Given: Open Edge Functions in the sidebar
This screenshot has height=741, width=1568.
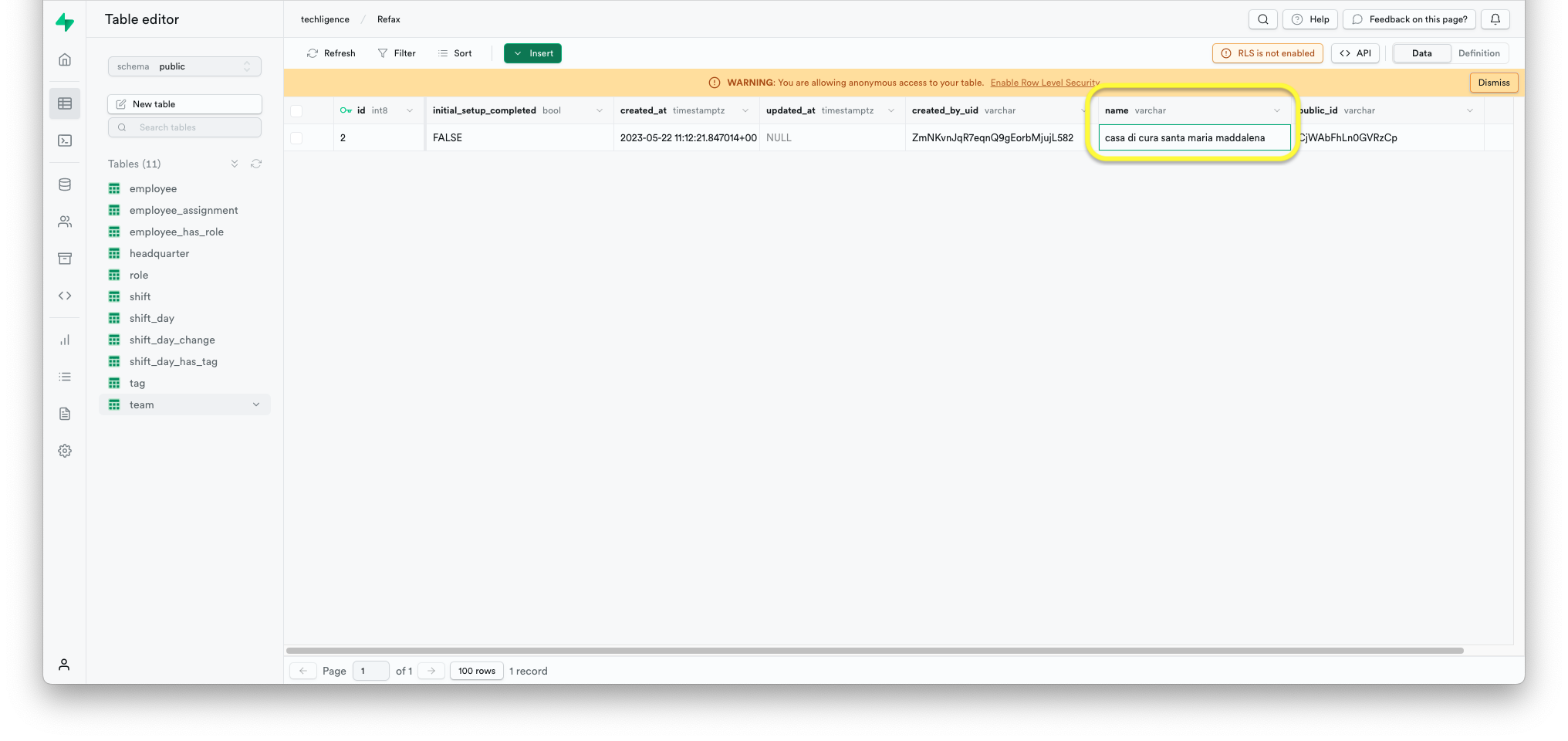Looking at the screenshot, I should (x=65, y=295).
